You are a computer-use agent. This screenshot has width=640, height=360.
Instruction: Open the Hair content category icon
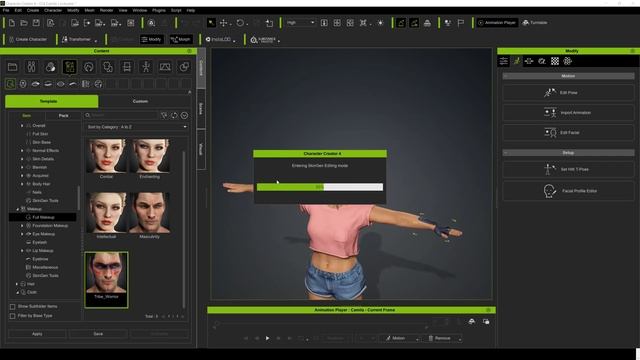click(89, 67)
